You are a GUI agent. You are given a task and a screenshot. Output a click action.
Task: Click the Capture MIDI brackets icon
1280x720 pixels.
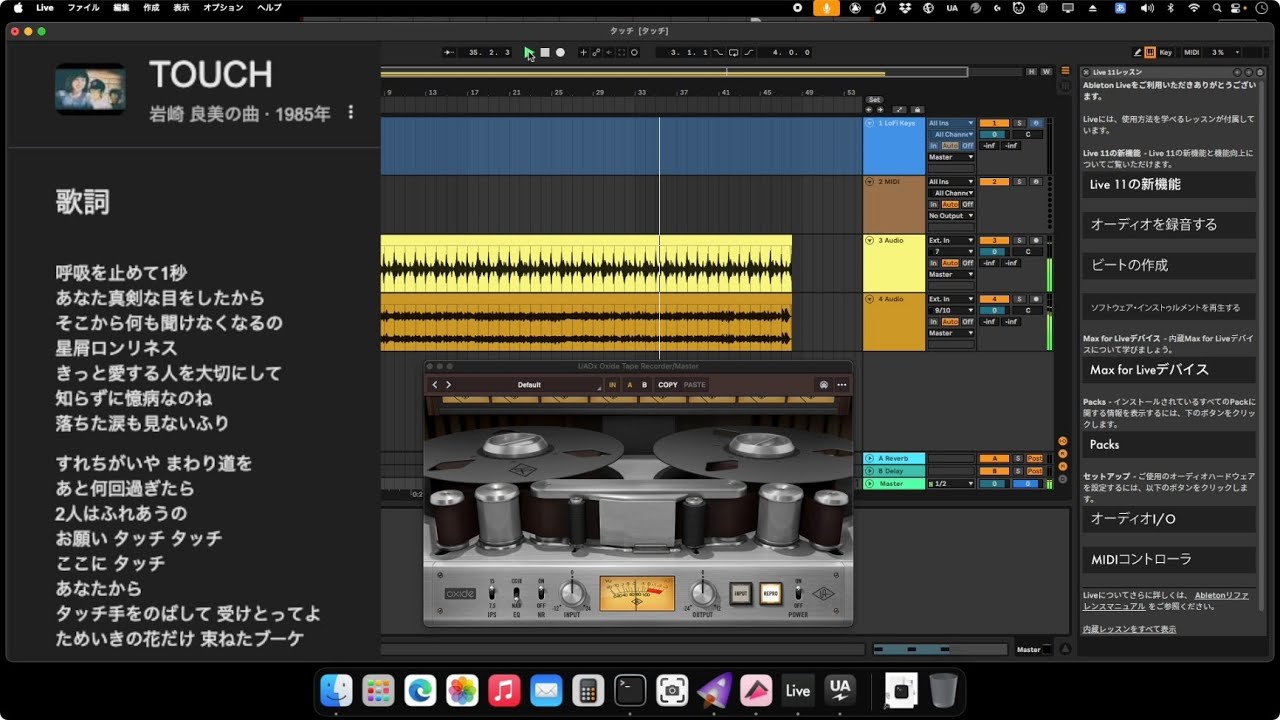621,52
